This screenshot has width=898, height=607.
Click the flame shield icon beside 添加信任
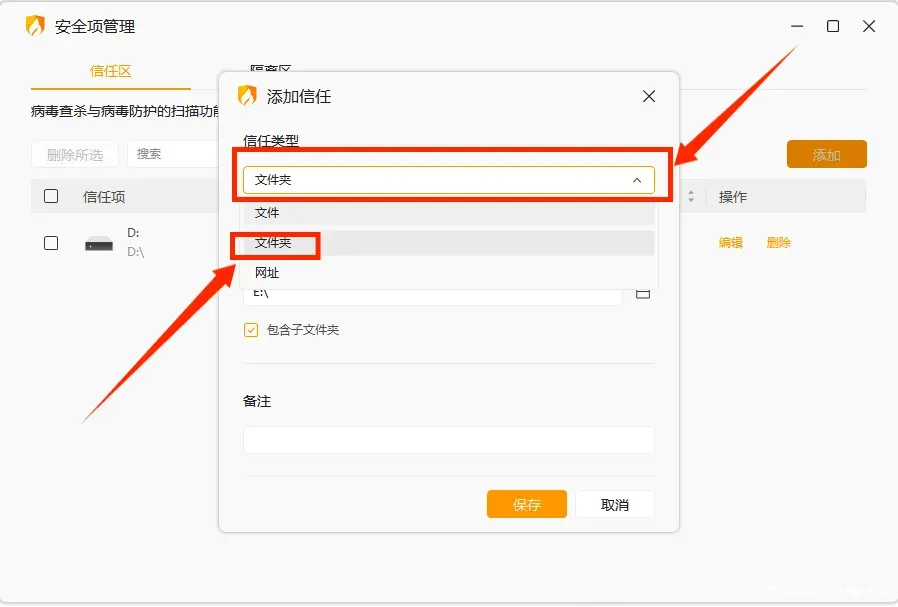(x=247, y=96)
